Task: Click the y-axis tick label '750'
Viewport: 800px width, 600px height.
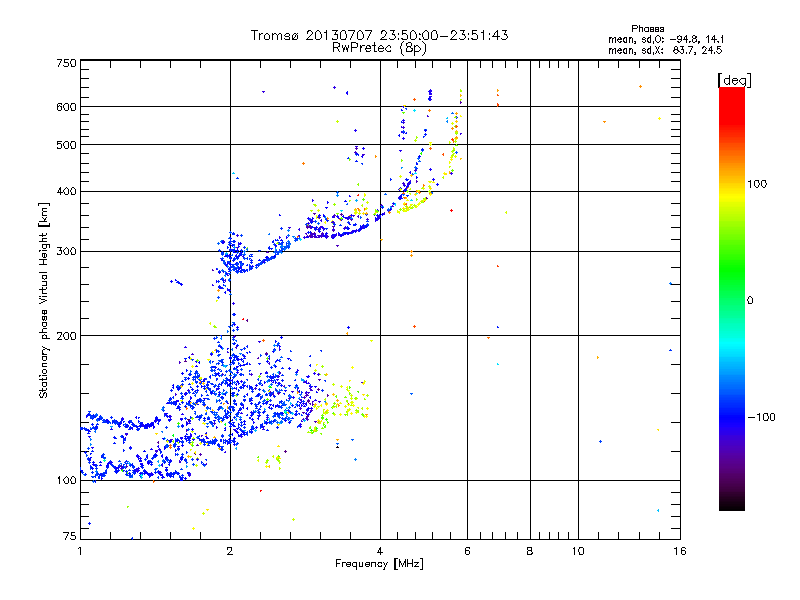Action: 66,63
